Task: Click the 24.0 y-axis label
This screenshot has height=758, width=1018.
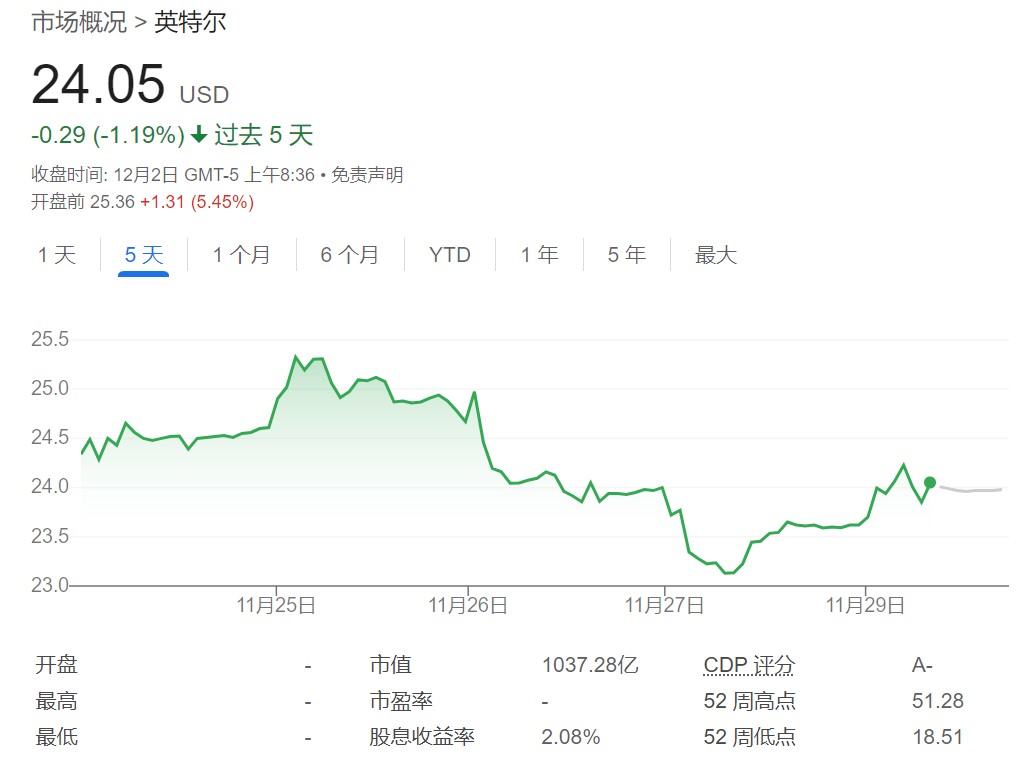Action: [x=50, y=486]
